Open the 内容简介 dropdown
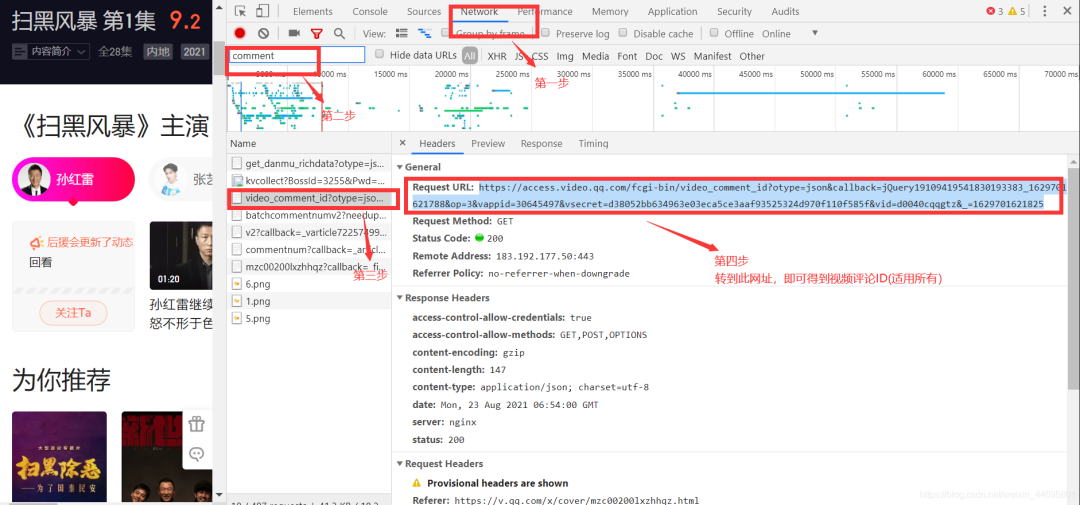This screenshot has height=505, width=1080. (51, 51)
